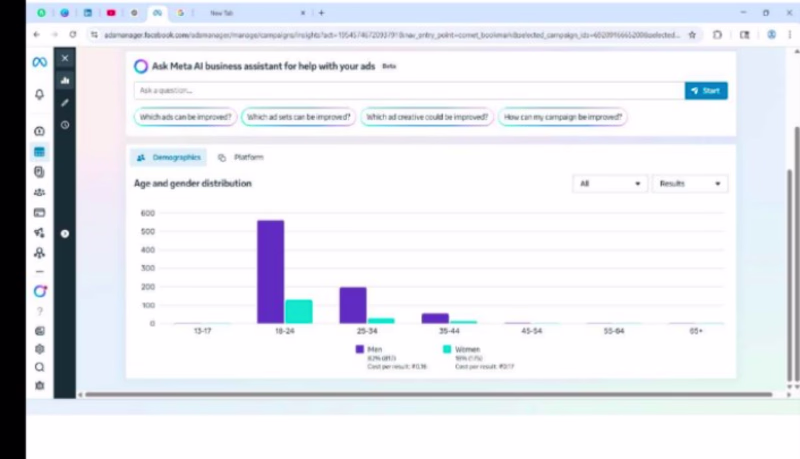The height and width of the screenshot is (459, 800).
Task: Switch to the Demographics tab
Action: (169, 158)
